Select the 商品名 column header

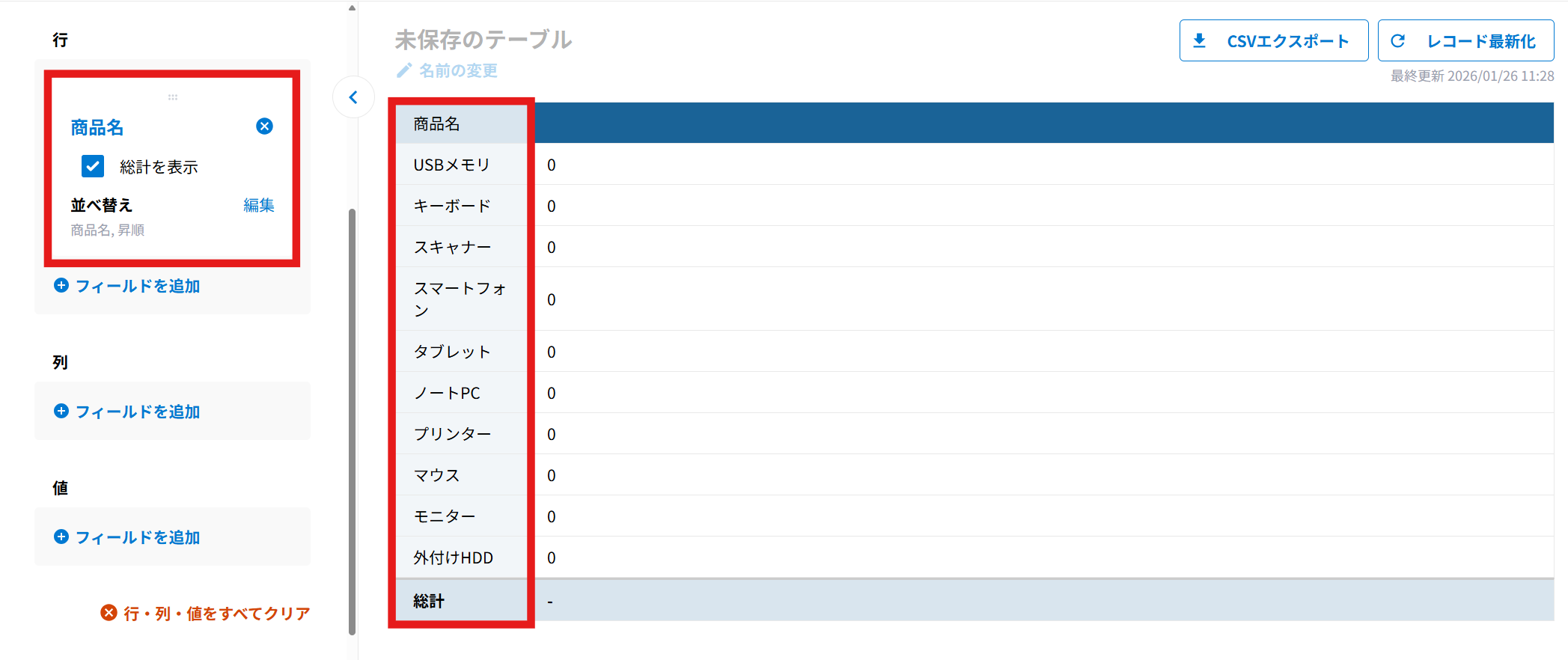click(x=437, y=124)
